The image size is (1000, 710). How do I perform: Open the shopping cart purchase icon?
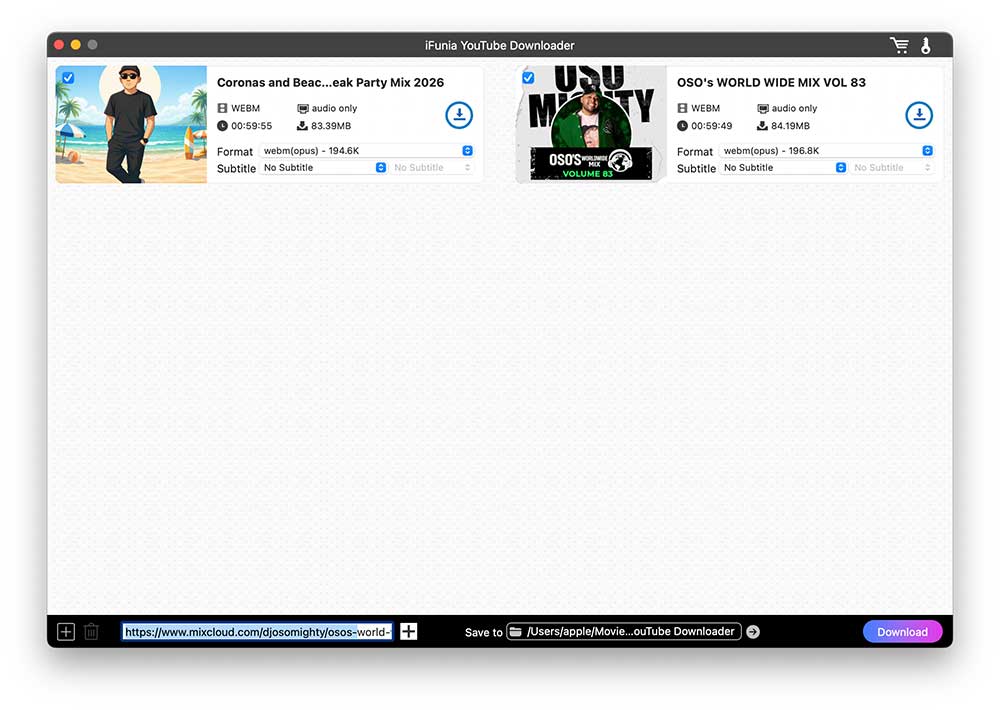pyautogui.click(x=899, y=45)
